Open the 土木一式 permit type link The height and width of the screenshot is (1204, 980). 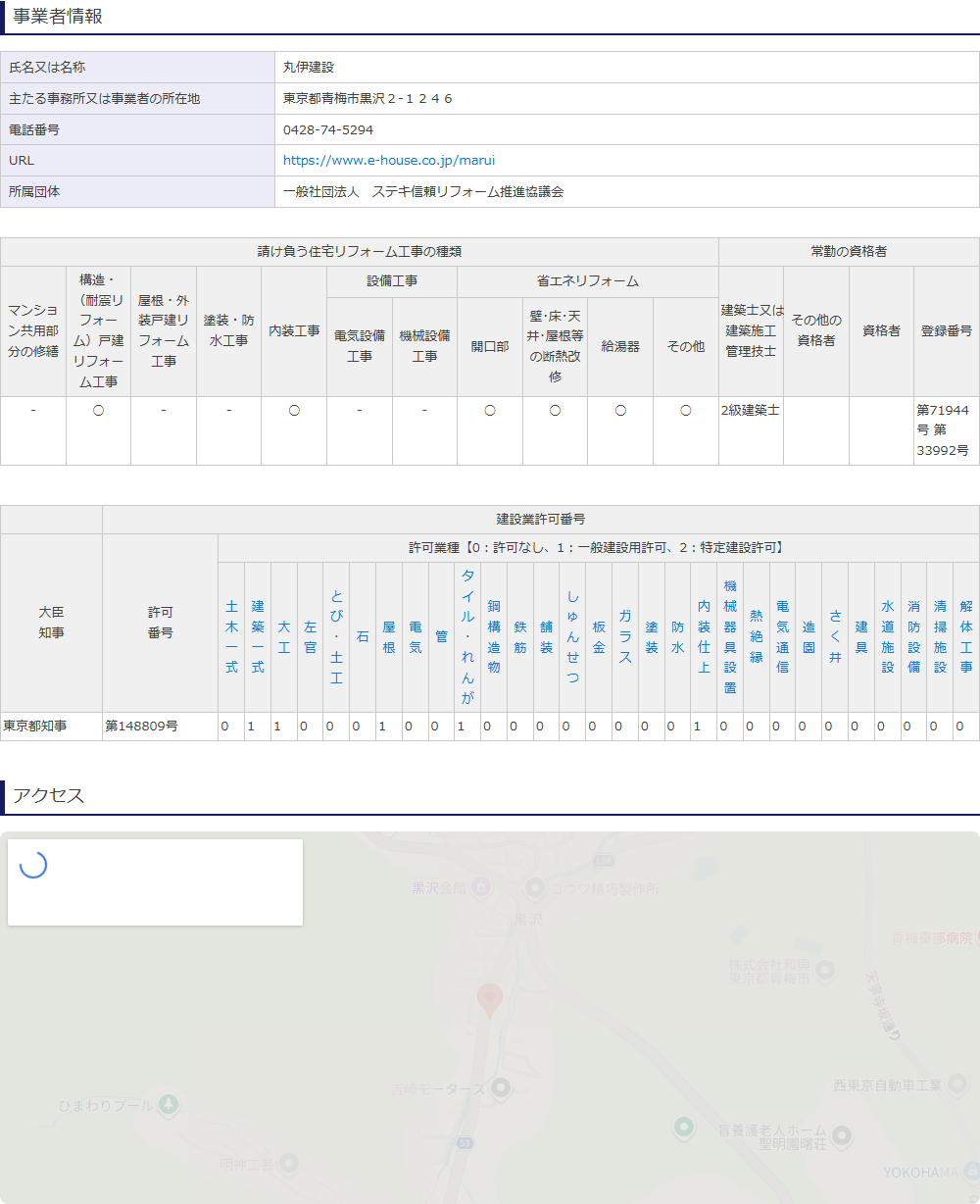coord(231,636)
